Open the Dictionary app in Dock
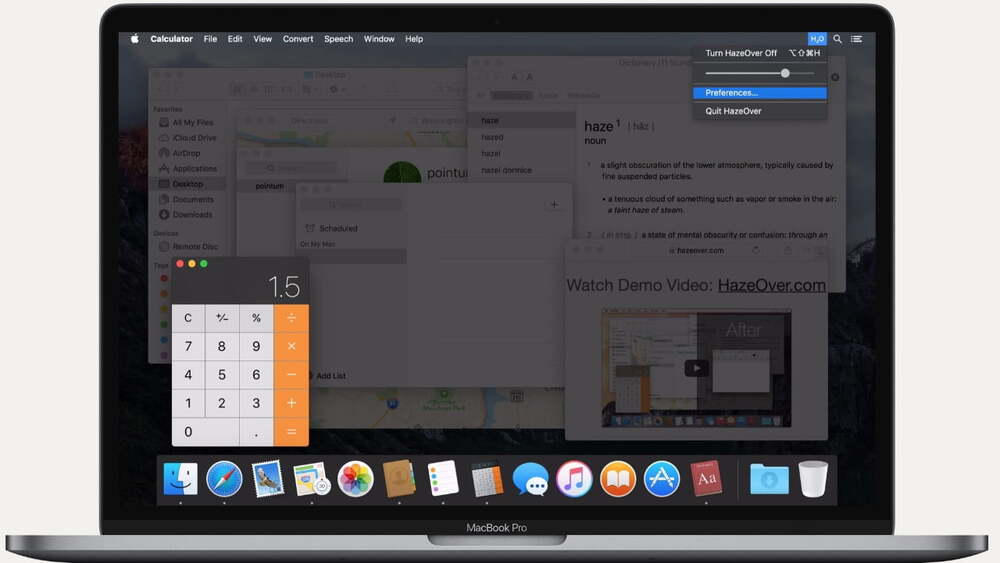The width and height of the screenshot is (1000, 563). (706, 479)
